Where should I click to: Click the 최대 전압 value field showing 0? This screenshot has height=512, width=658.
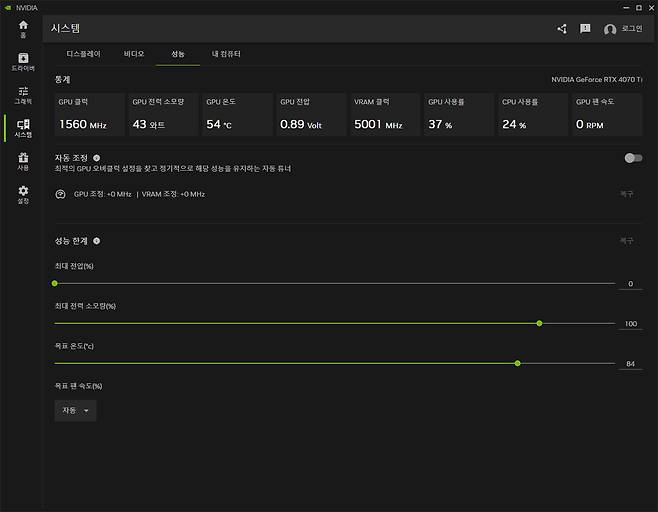630,284
